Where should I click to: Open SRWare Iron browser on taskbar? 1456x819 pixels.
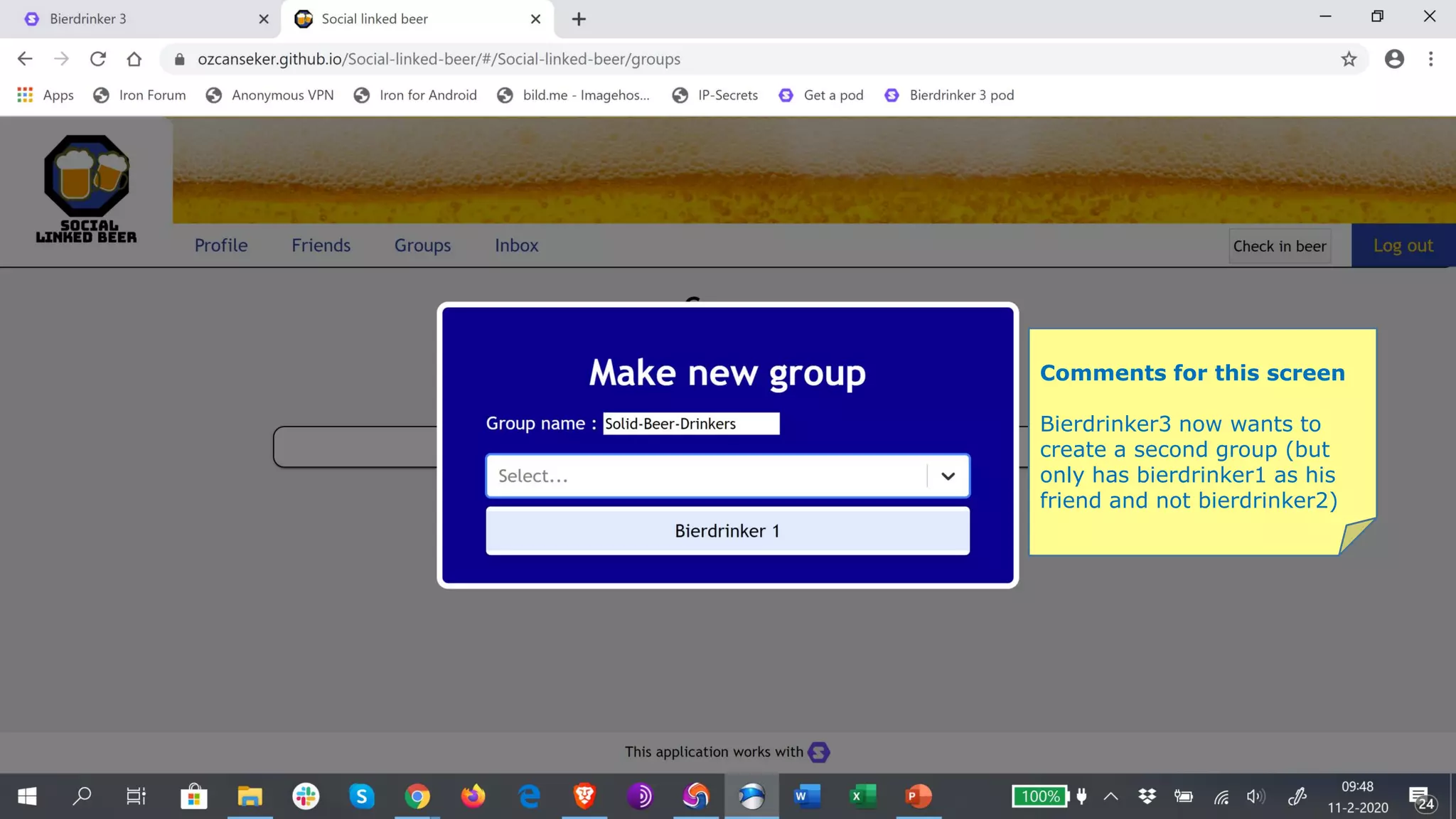coord(751,796)
